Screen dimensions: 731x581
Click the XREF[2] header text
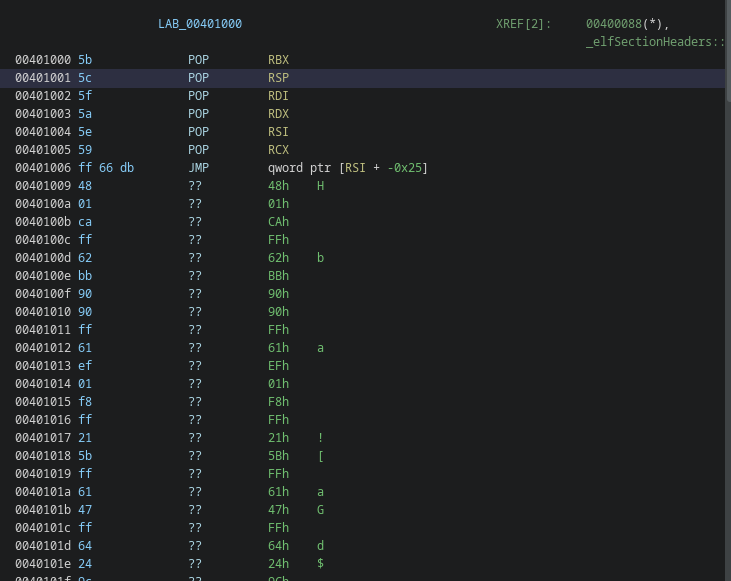[523, 24]
